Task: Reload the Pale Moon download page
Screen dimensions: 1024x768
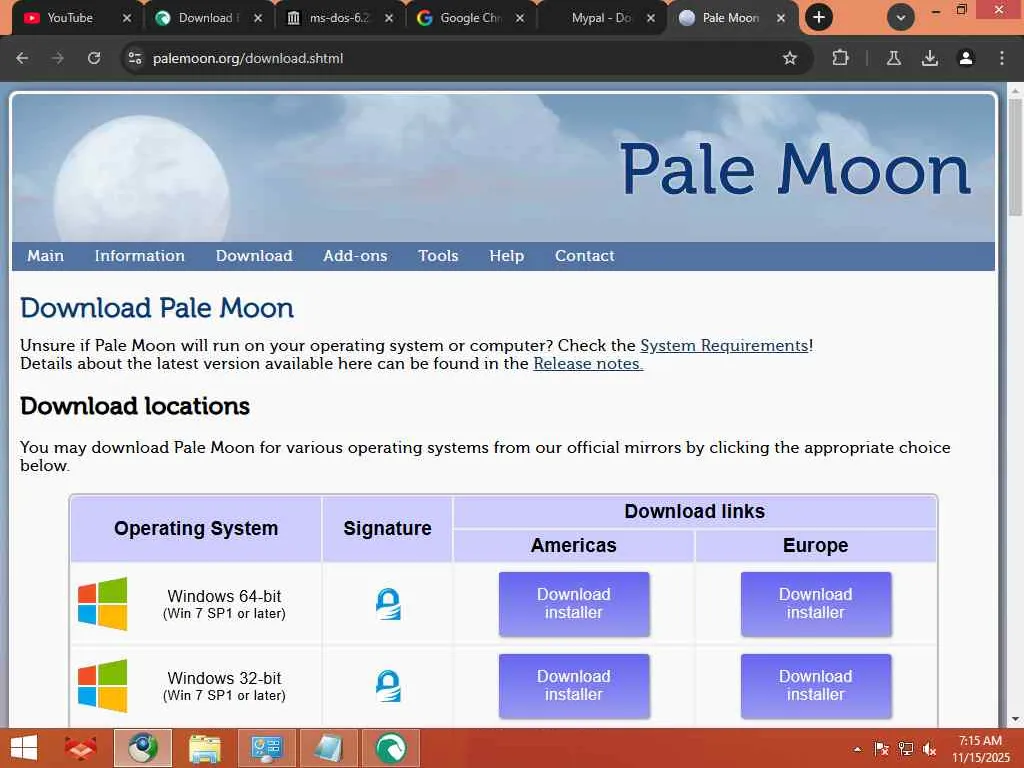Action: coord(94,58)
